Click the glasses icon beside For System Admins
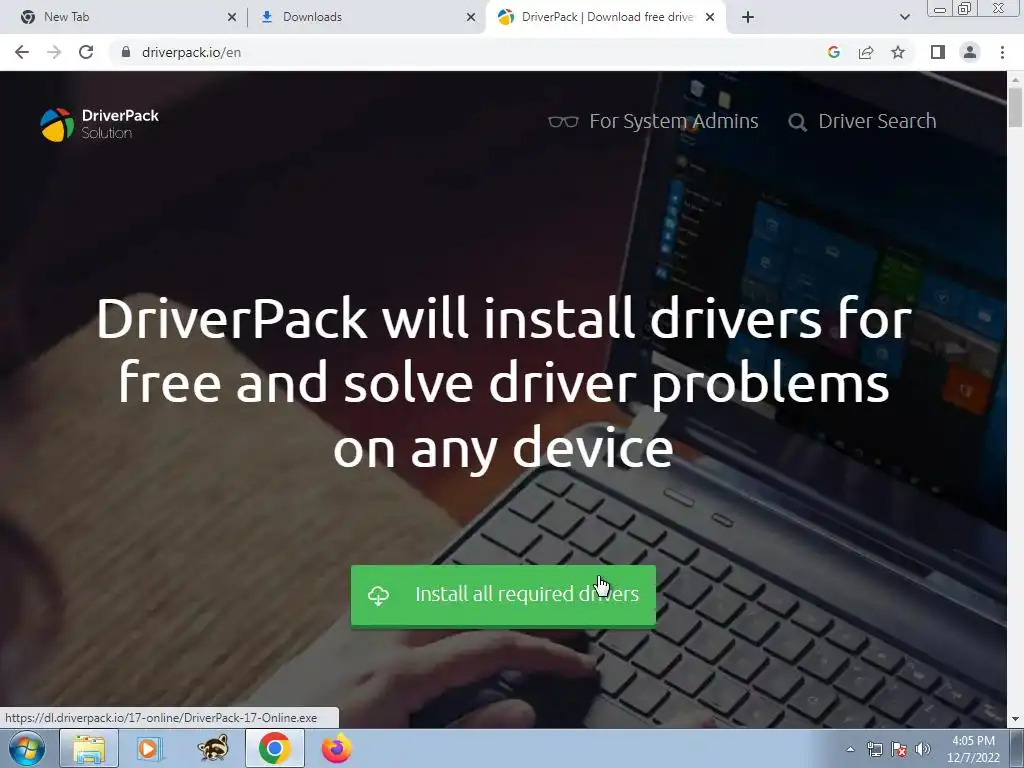The height and width of the screenshot is (768, 1024). click(x=563, y=122)
